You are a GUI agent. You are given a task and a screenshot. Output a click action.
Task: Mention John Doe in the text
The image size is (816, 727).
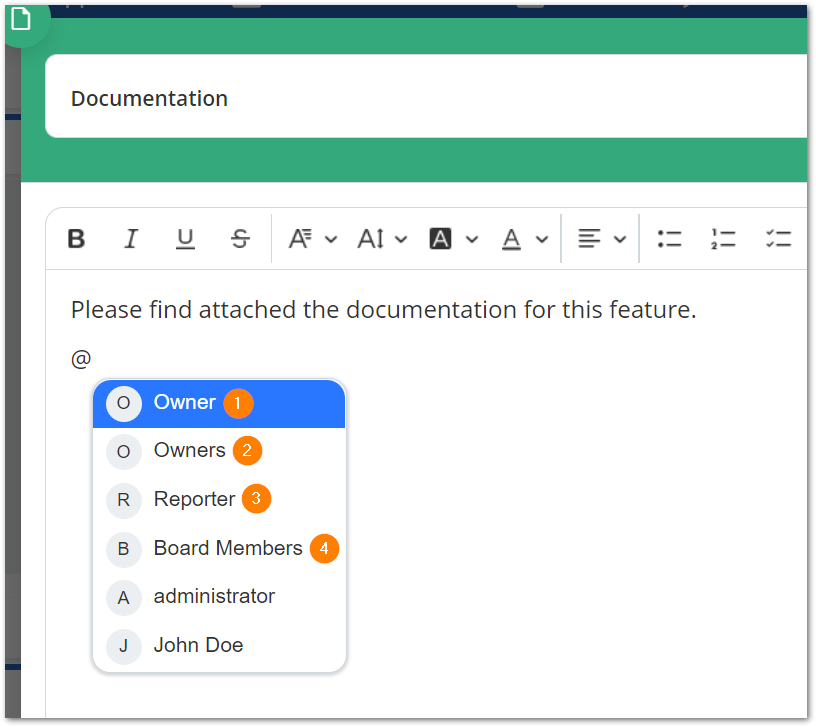tap(198, 645)
